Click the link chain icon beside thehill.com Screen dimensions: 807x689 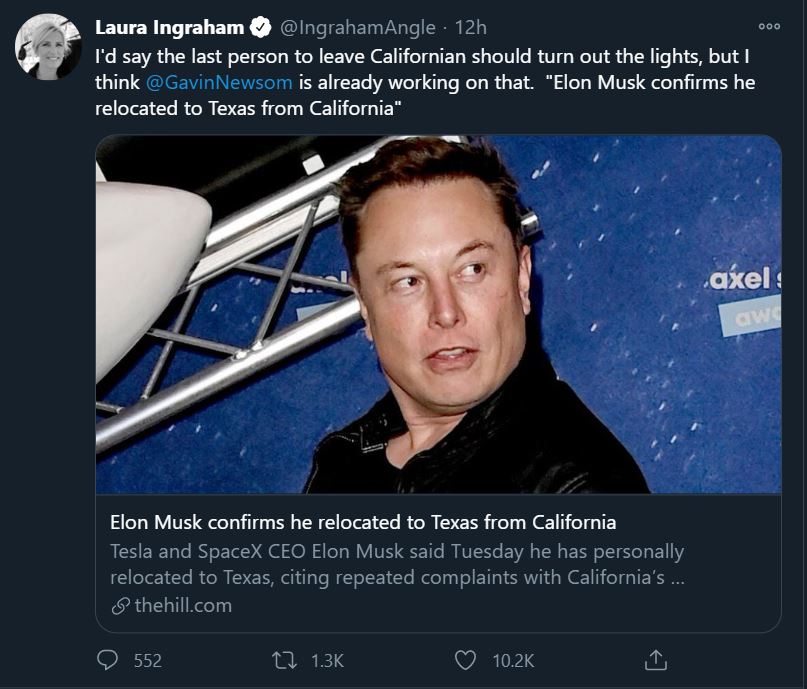coord(120,606)
